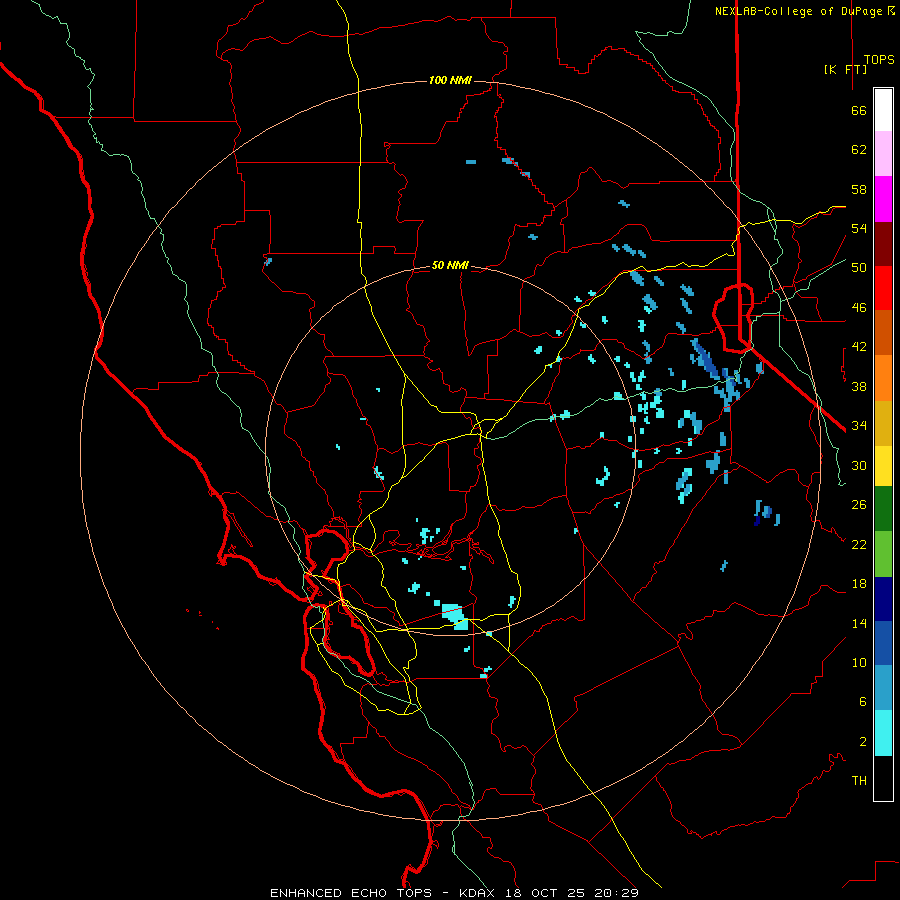
Task: Select the orange 42 kft swatch
Action: tap(883, 378)
